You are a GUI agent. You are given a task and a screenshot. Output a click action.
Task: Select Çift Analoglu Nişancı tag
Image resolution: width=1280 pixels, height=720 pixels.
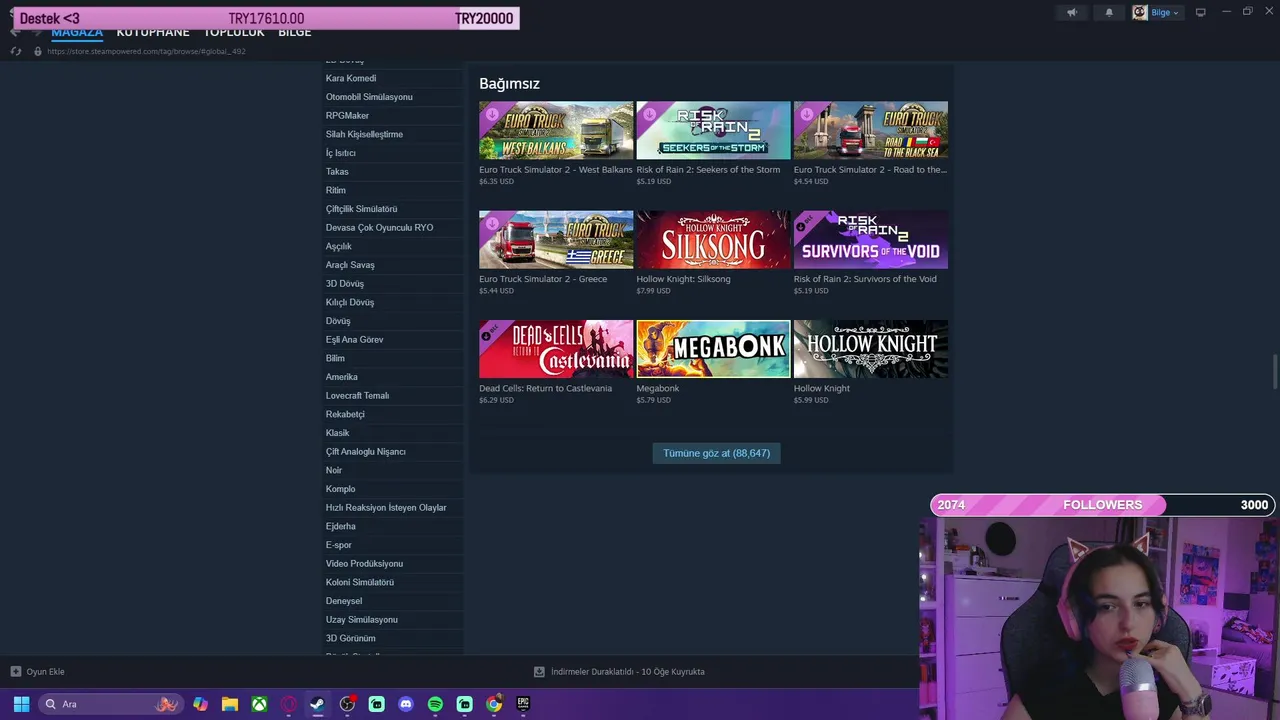[x=366, y=452]
